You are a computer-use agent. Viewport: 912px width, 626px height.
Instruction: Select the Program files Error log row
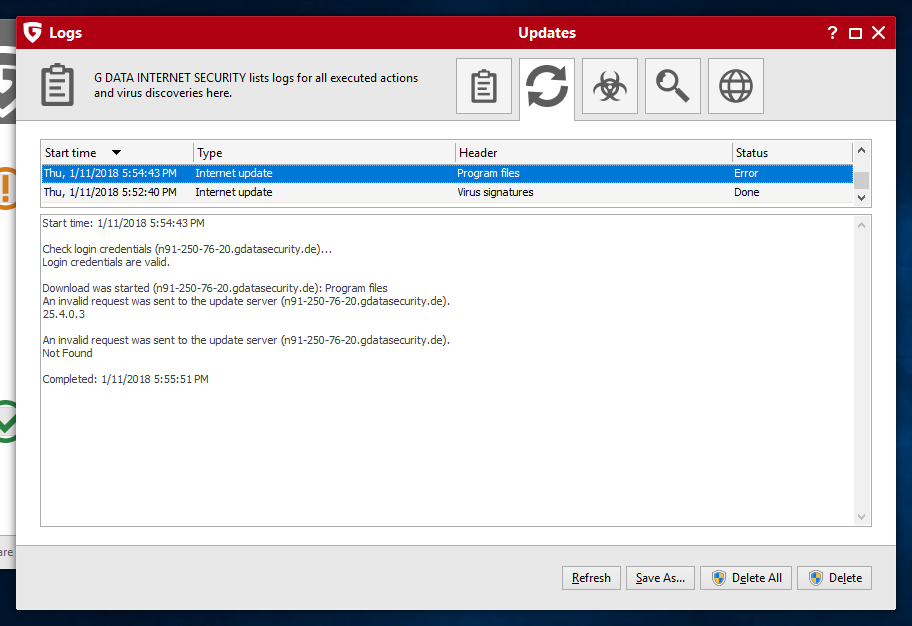pos(447,173)
